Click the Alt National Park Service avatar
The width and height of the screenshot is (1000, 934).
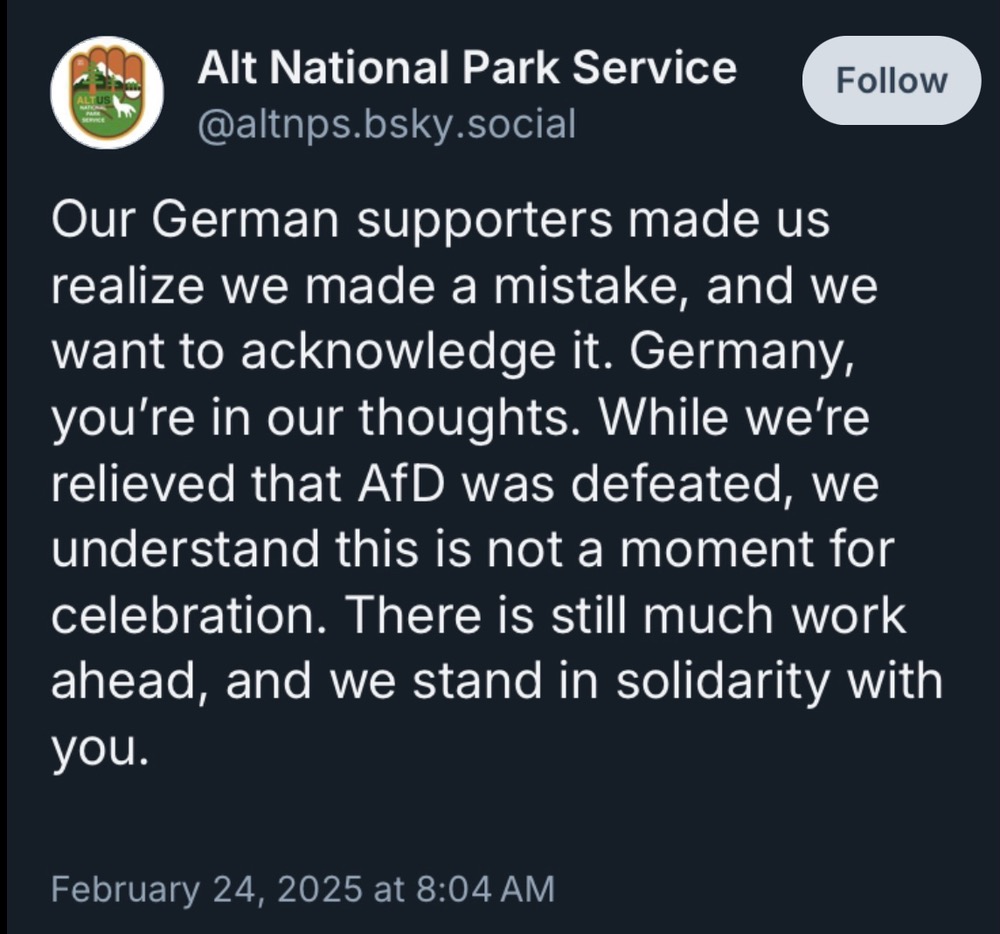(107, 93)
